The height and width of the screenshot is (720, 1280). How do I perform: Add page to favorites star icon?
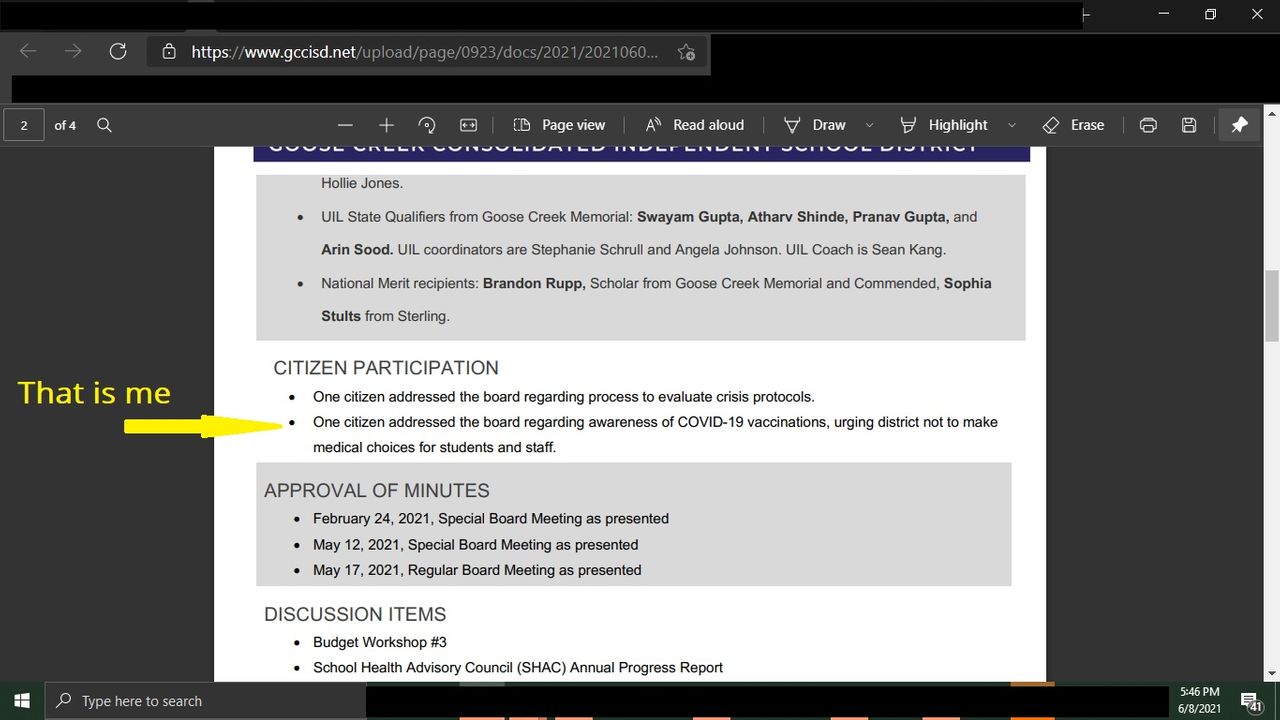[686, 52]
